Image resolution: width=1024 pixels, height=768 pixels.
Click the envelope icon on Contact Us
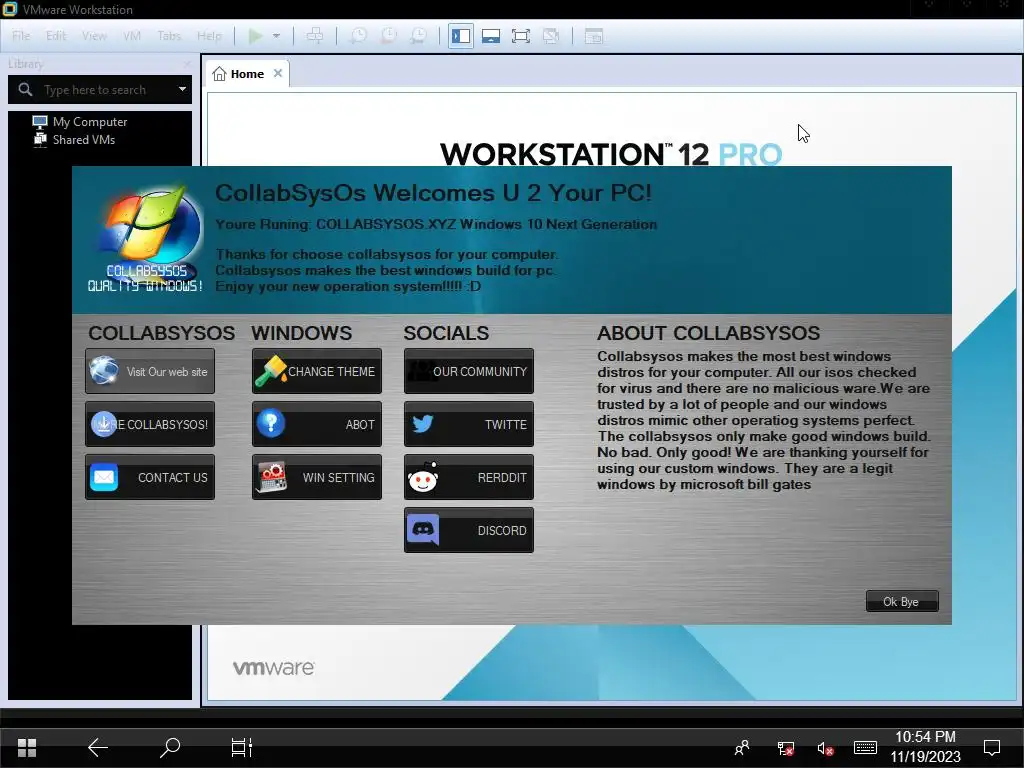[x=104, y=477]
